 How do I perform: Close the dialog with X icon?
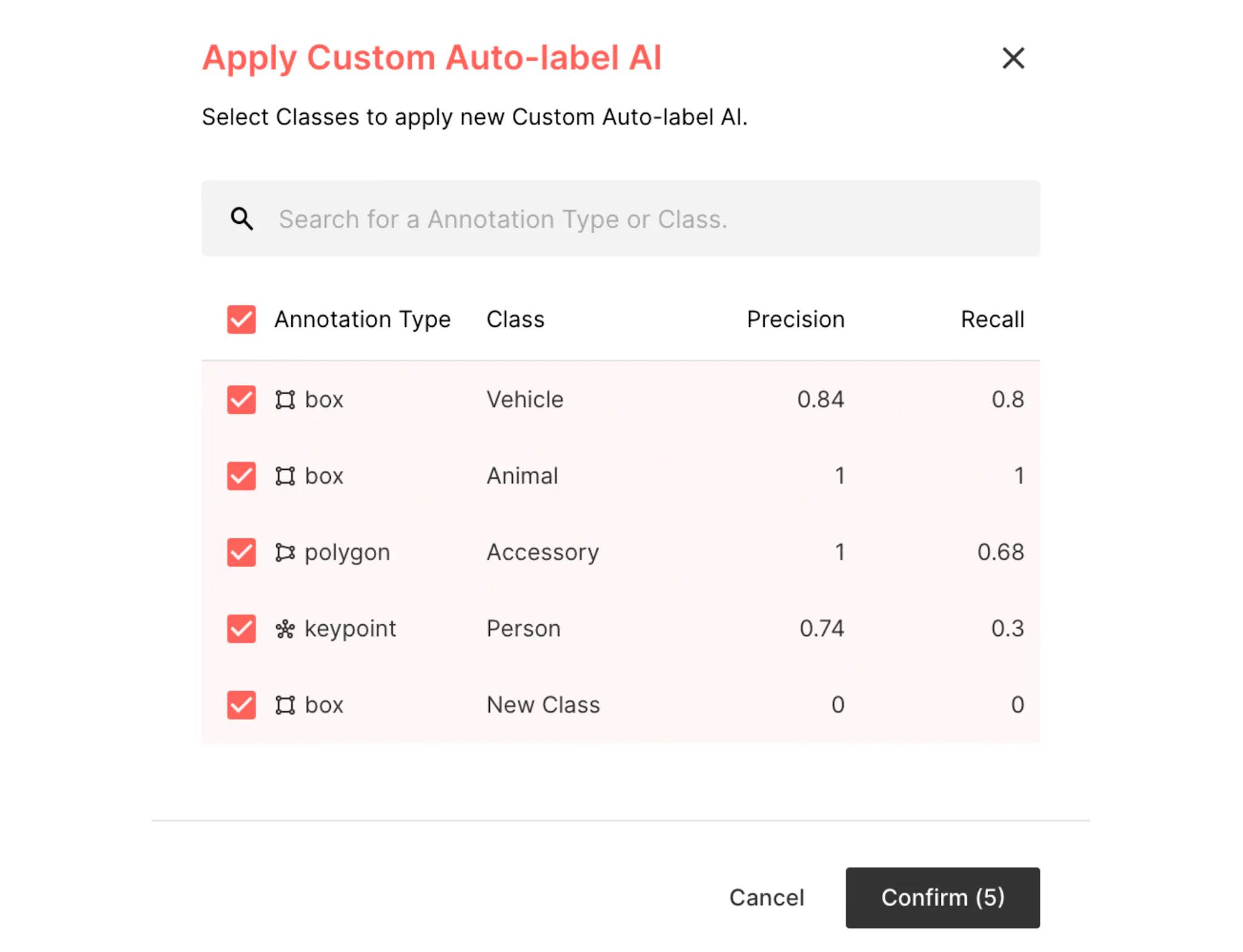[1012, 58]
